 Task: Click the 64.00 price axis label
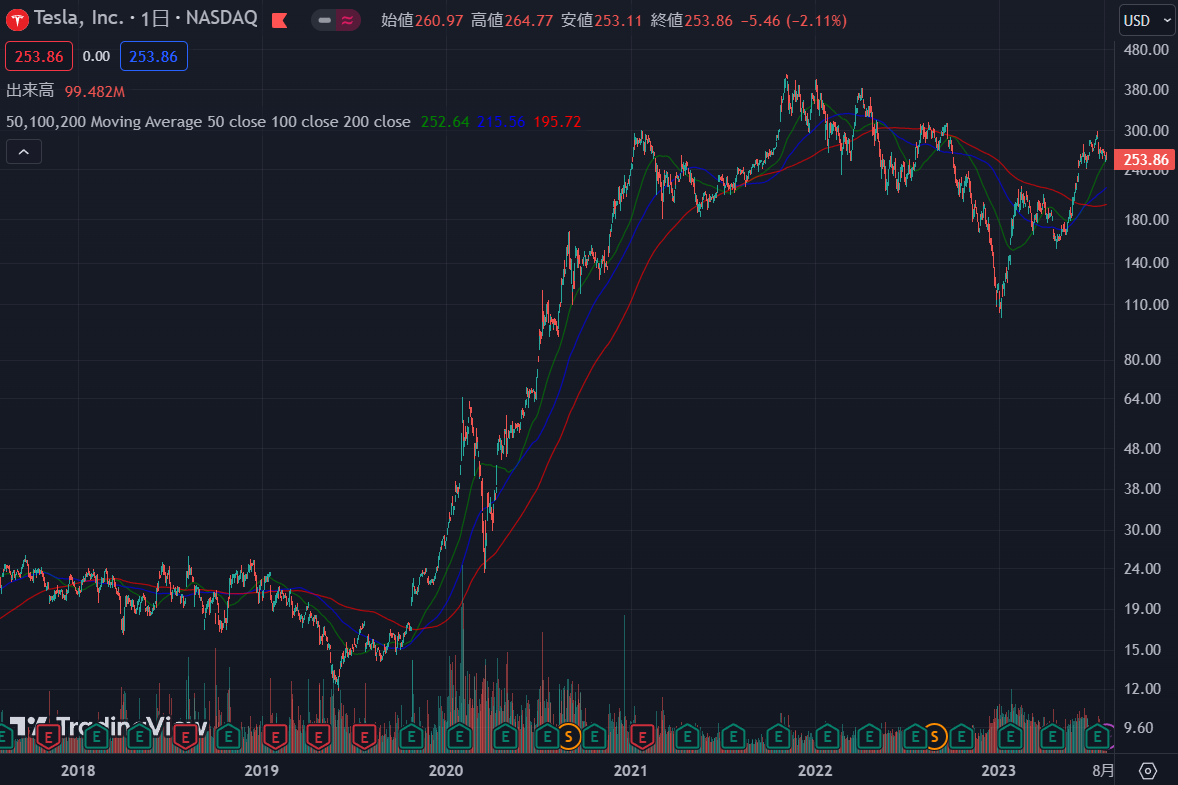1143,398
